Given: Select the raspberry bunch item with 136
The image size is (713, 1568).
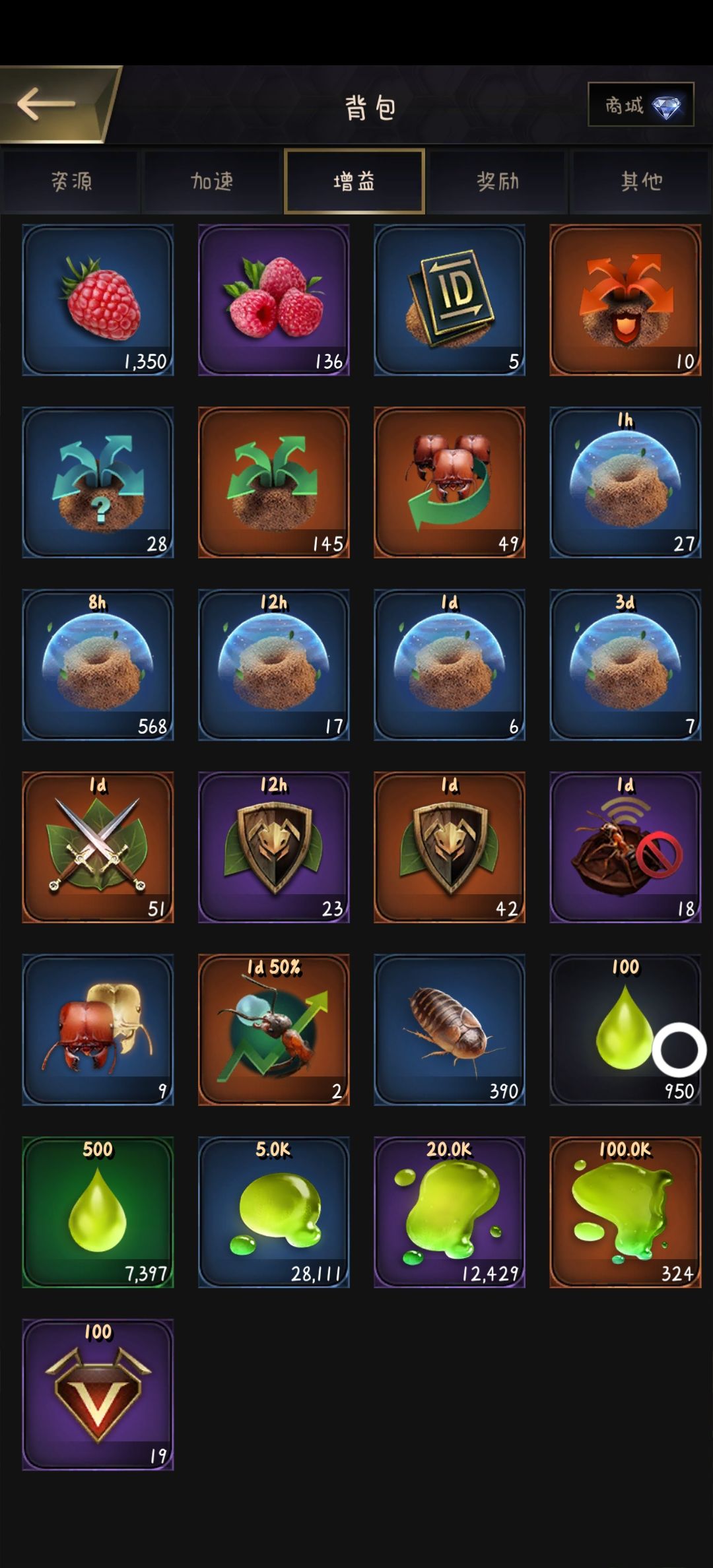Looking at the screenshot, I should click(x=273, y=300).
